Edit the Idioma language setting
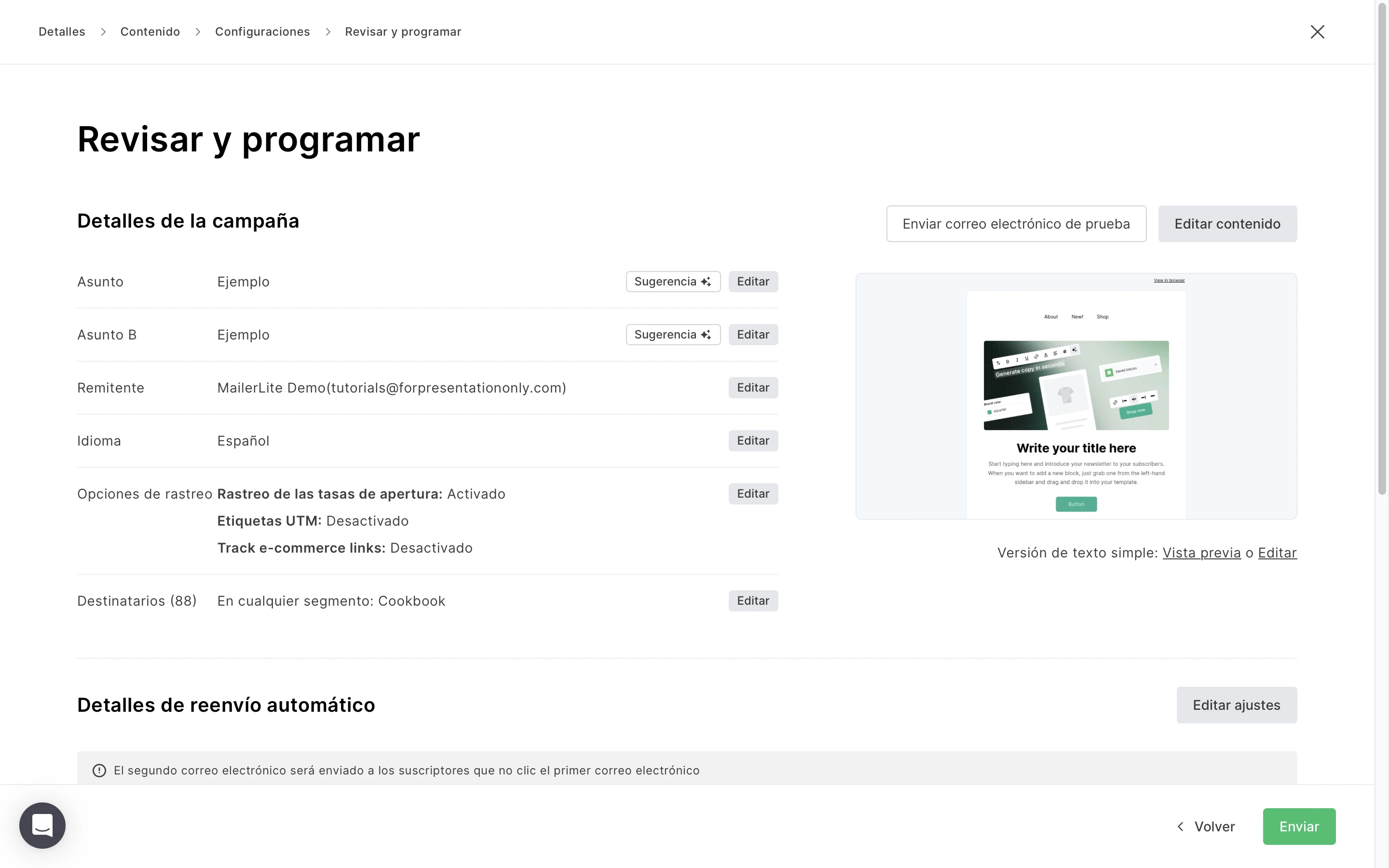This screenshot has width=1389, height=868. click(752, 441)
